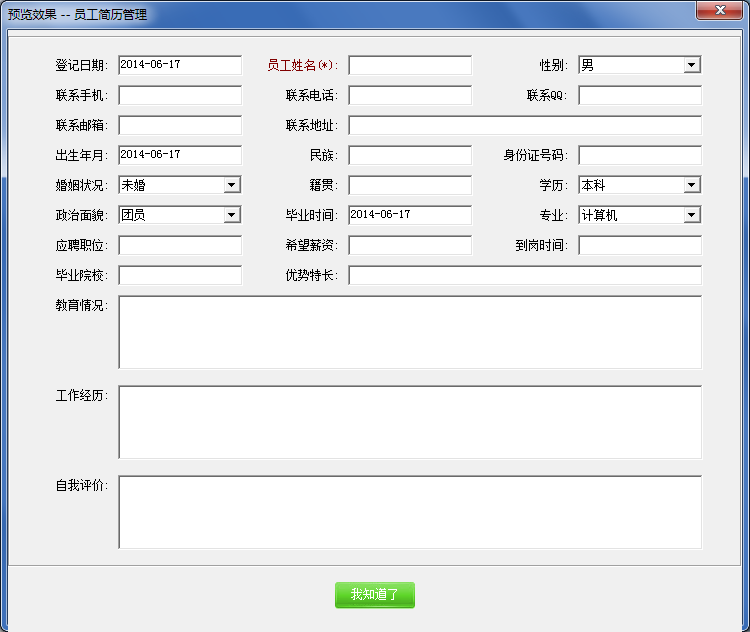
Task: Click the 工作经历 label text
Action: [82, 395]
